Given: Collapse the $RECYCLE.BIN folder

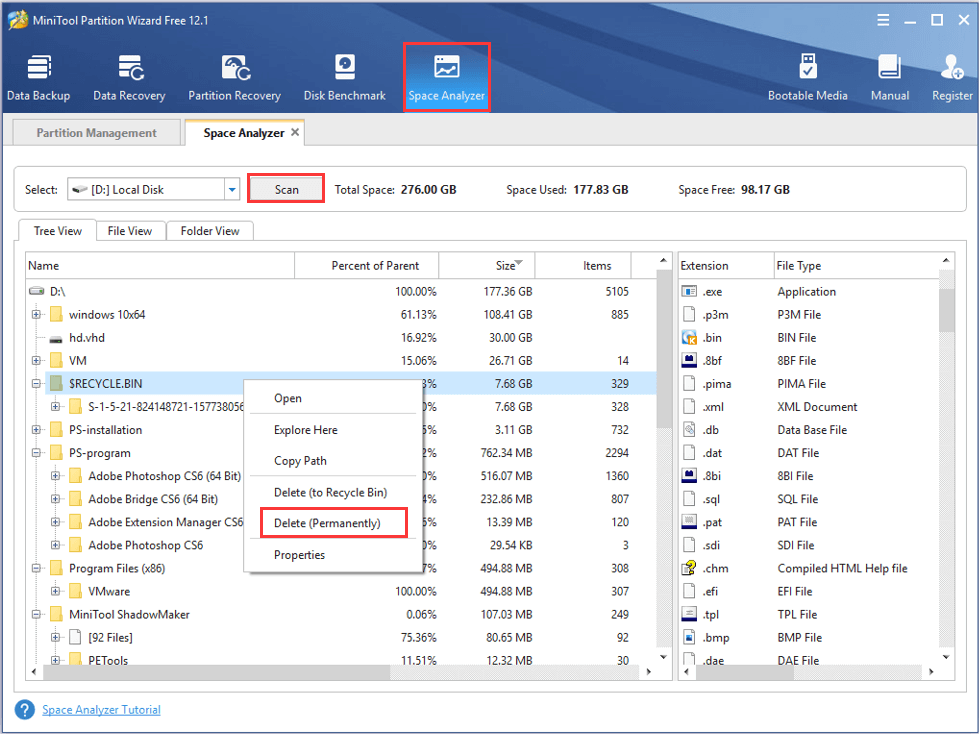Looking at the screenshot, I should tap(36, 384).
